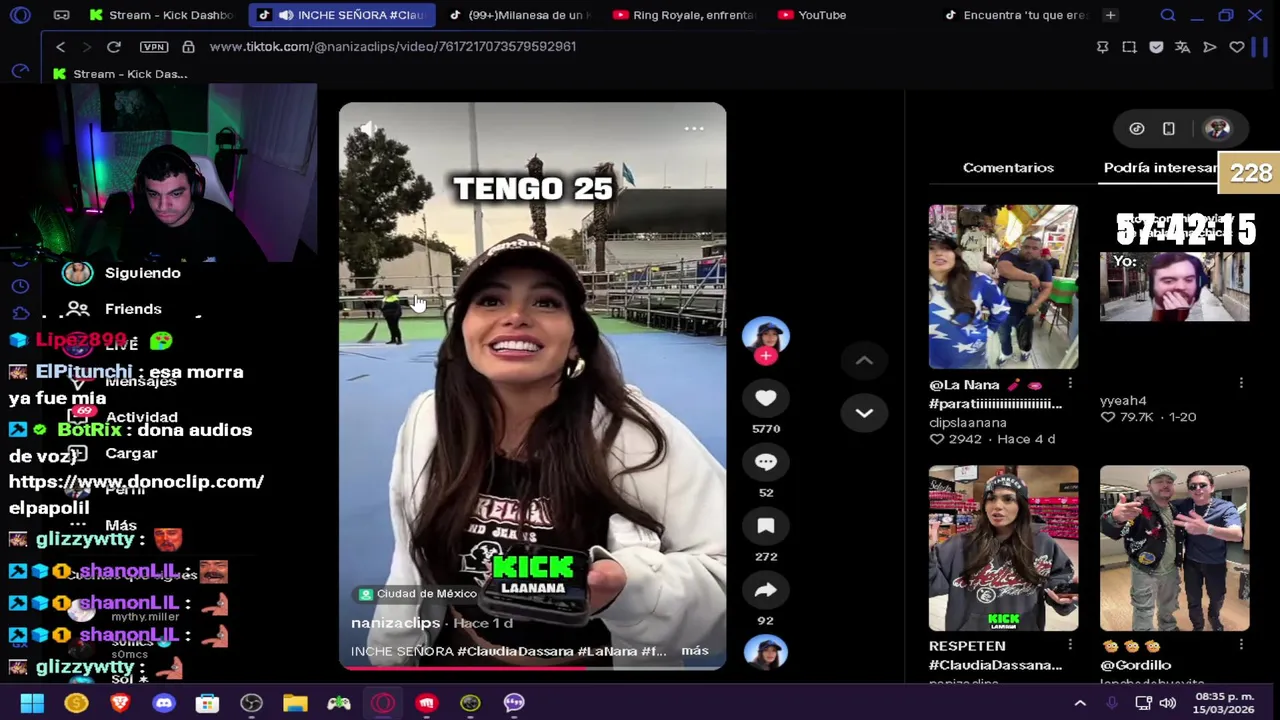Open the GX Corner controller icon

tap(61, 15)
